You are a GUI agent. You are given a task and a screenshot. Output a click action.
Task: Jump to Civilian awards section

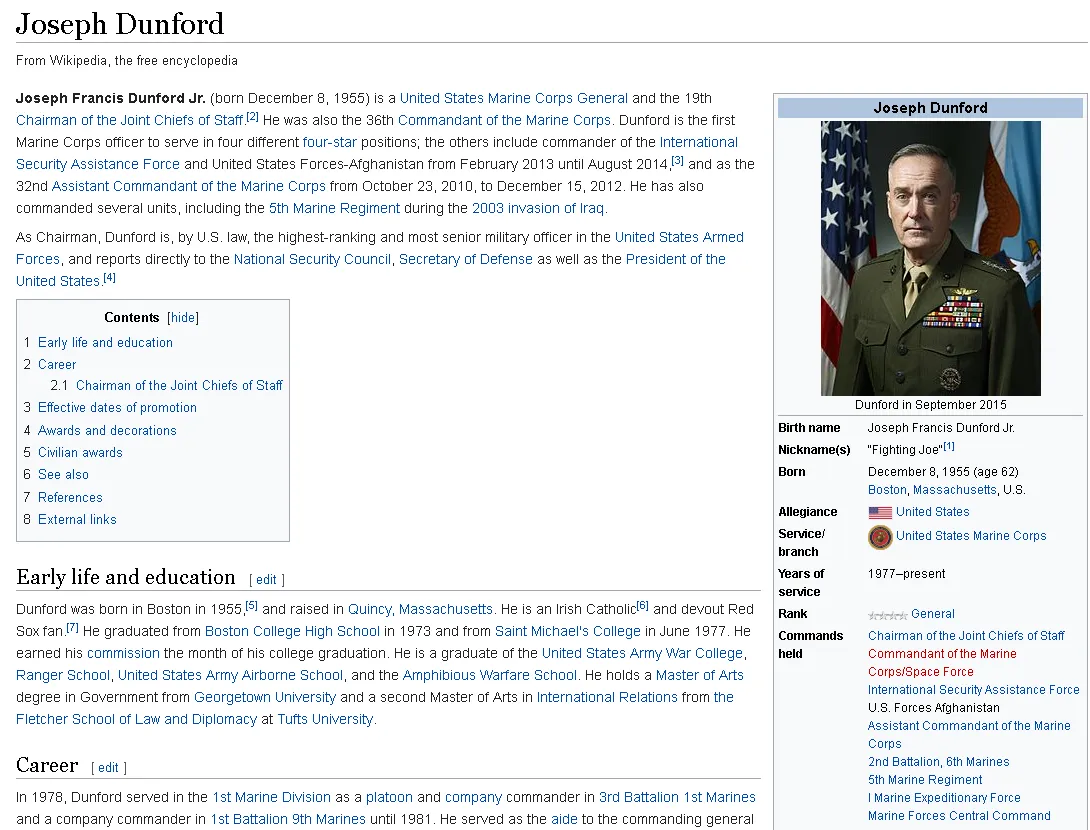coord(80,453)
